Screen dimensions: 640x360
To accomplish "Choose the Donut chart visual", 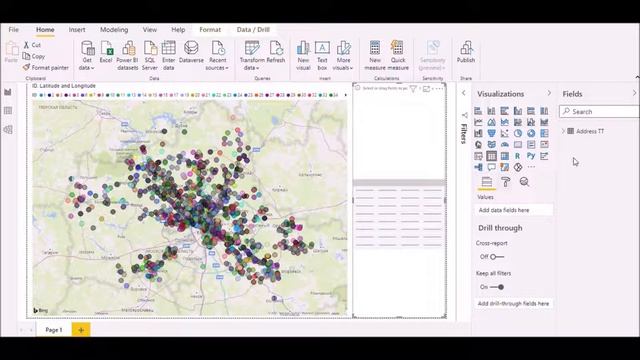I will 531,133.
